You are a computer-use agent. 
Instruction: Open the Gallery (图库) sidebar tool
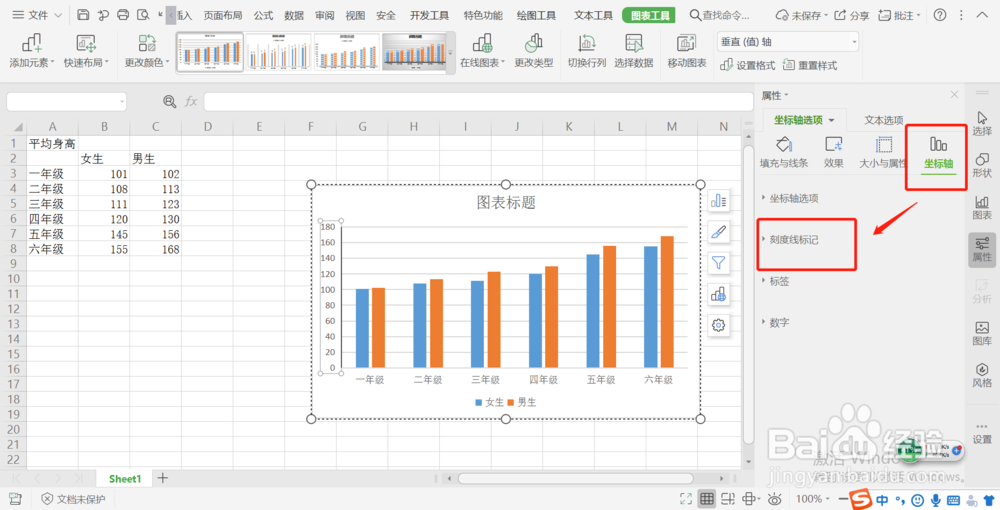tap(982, 333)
